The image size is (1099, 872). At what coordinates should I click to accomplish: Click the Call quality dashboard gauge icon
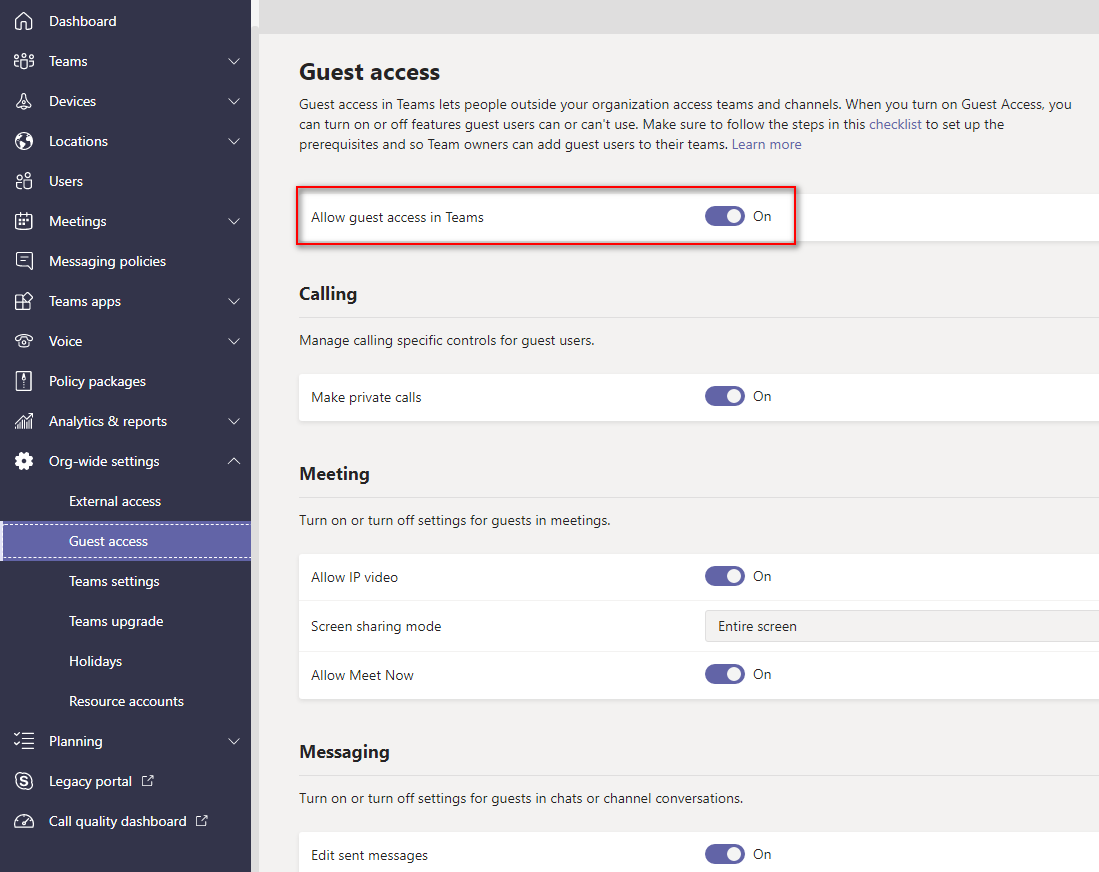click(x=24, y=821)
